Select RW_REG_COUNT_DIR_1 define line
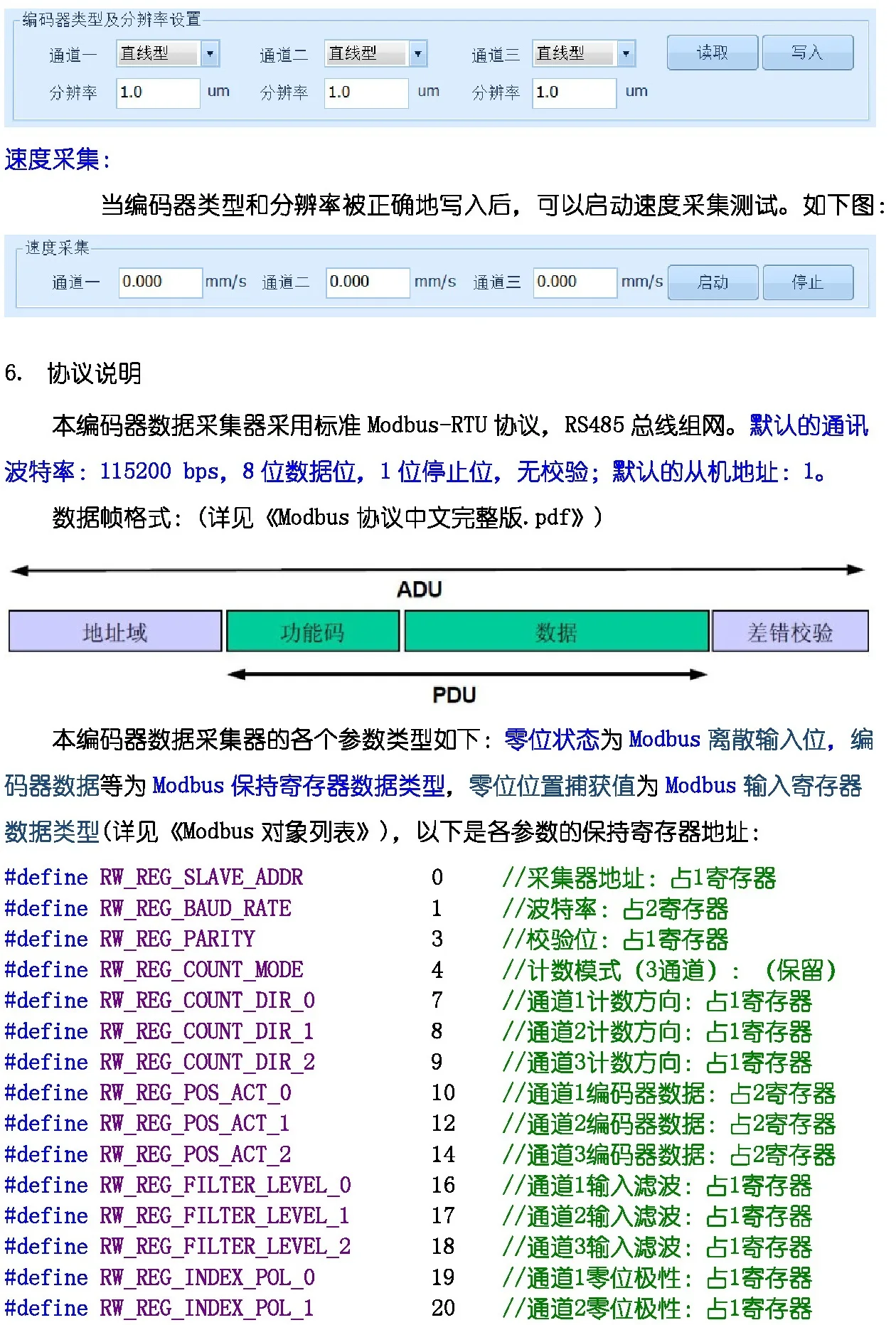 click(x=408, y=1031)
